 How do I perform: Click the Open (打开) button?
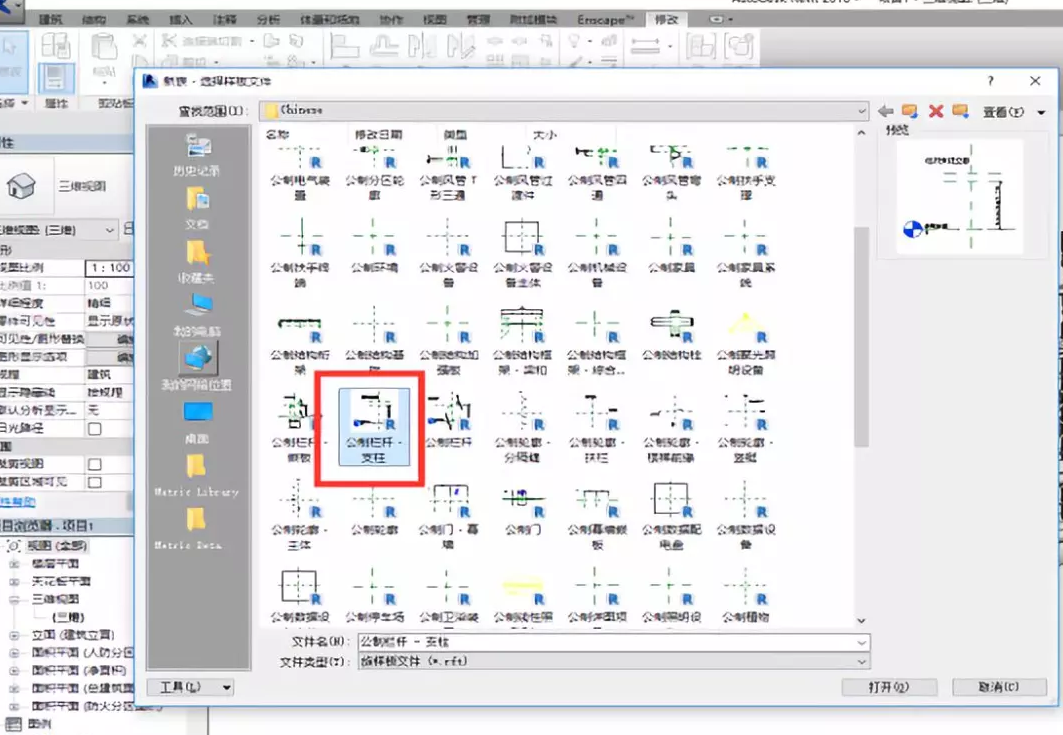coord(889,687)
